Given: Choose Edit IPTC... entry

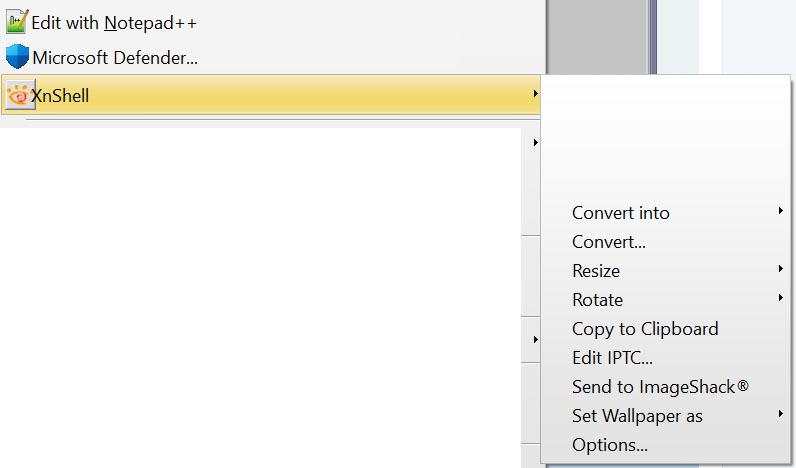Looking at the screenshot, I should [x=612, y=358].
